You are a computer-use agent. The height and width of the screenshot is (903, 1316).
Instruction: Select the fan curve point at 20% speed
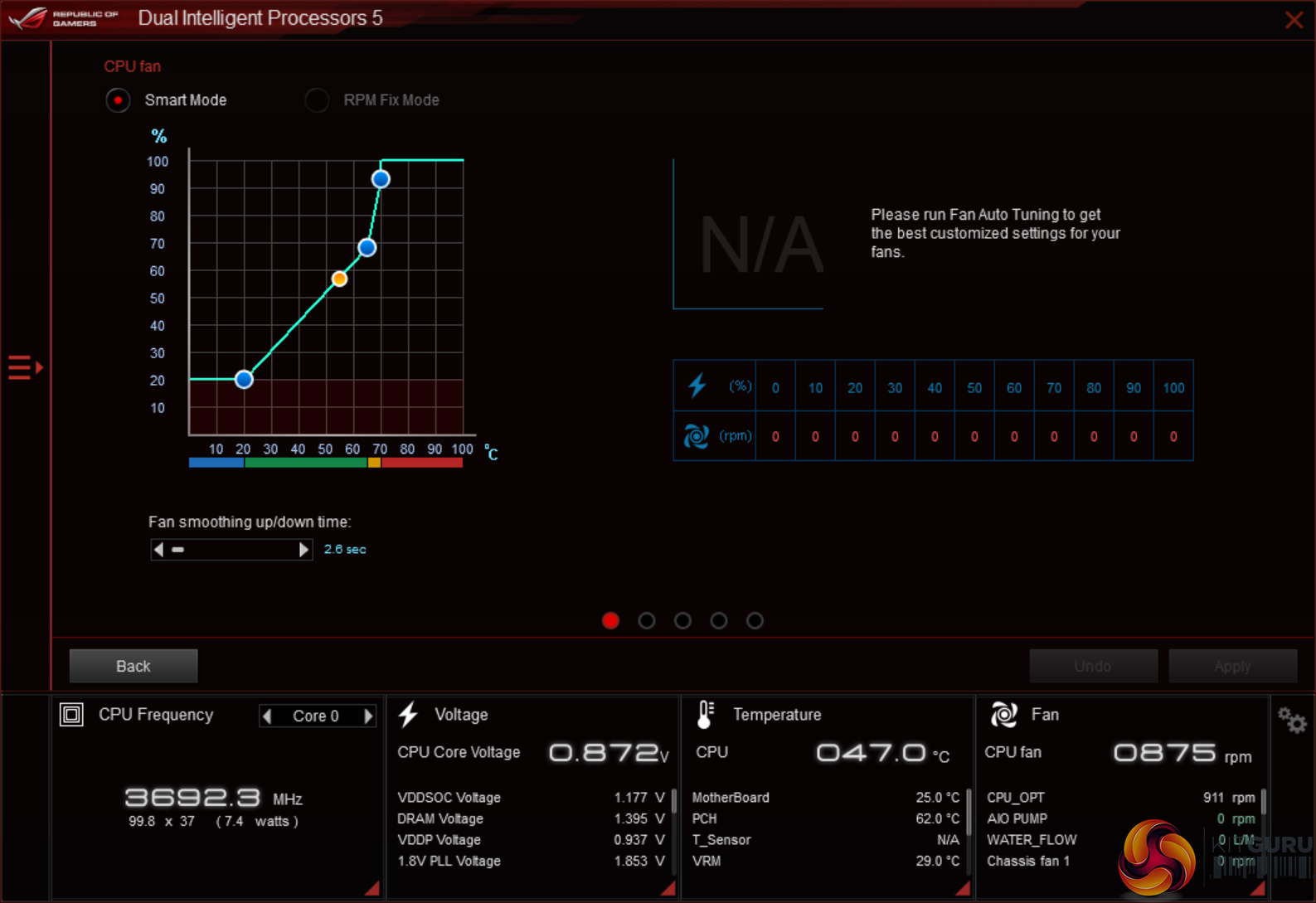click(x=244, y=379)
